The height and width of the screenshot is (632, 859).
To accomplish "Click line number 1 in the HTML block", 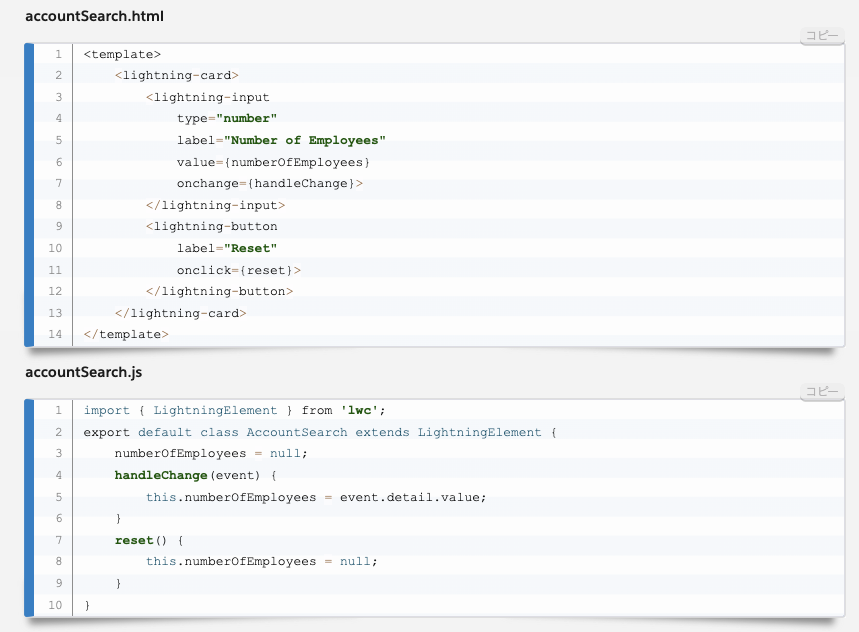I will [x=58, y=54].
